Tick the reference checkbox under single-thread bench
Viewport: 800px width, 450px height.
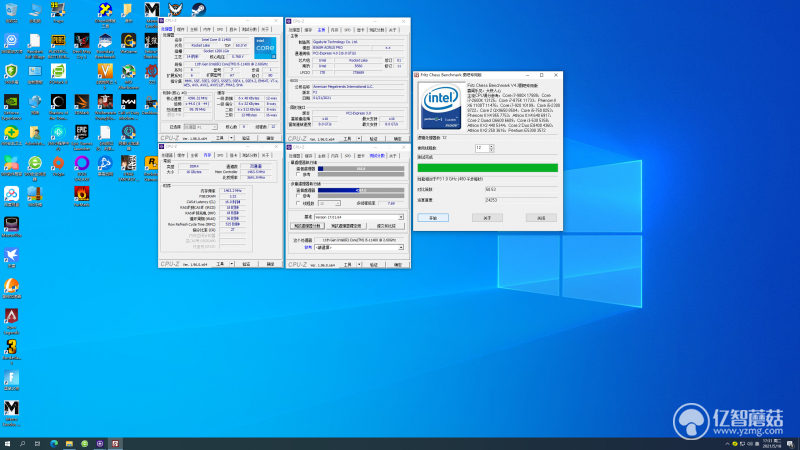coord(298,174)
